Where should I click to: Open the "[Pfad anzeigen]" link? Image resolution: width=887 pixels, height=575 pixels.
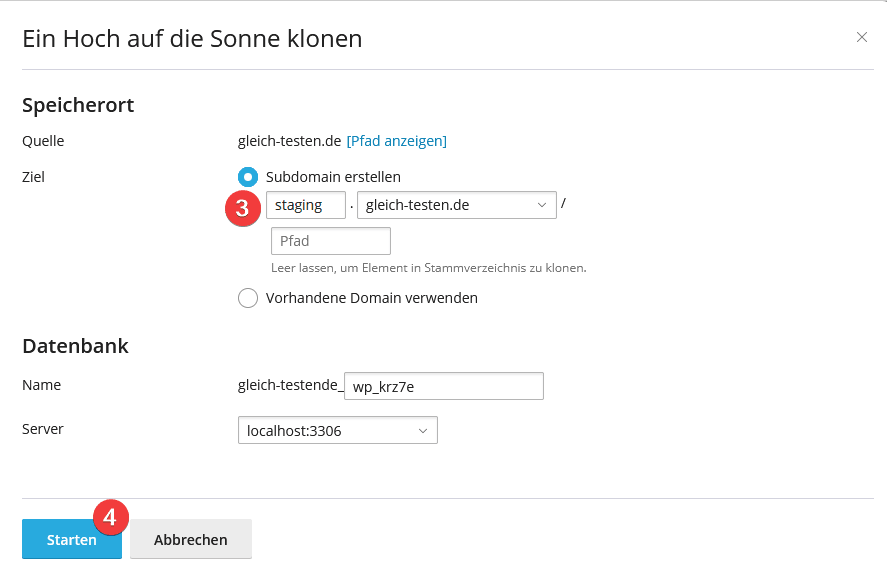396,141
